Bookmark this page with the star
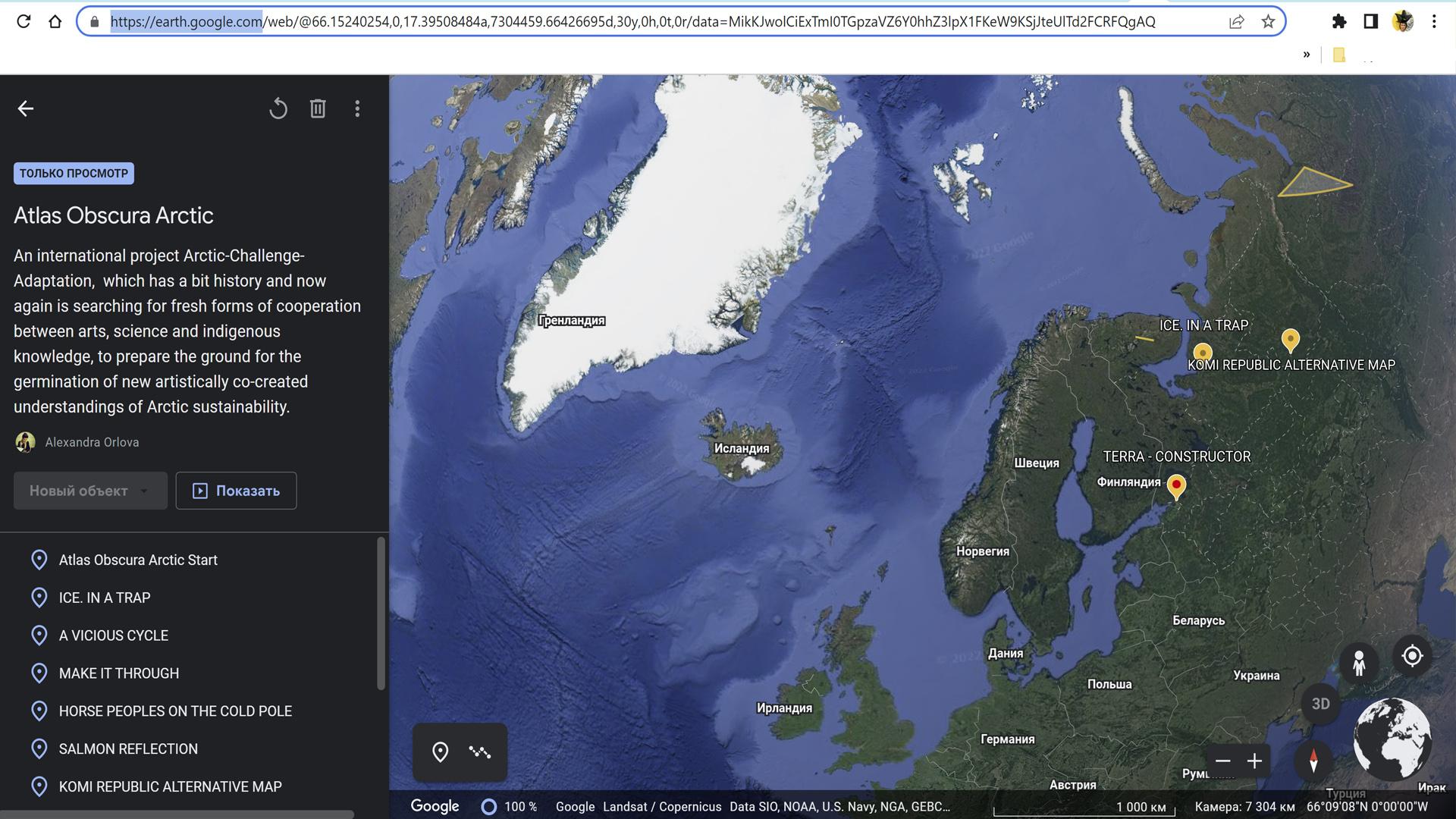Viewport: 1456px width, 819px height. coord(1268,22)
